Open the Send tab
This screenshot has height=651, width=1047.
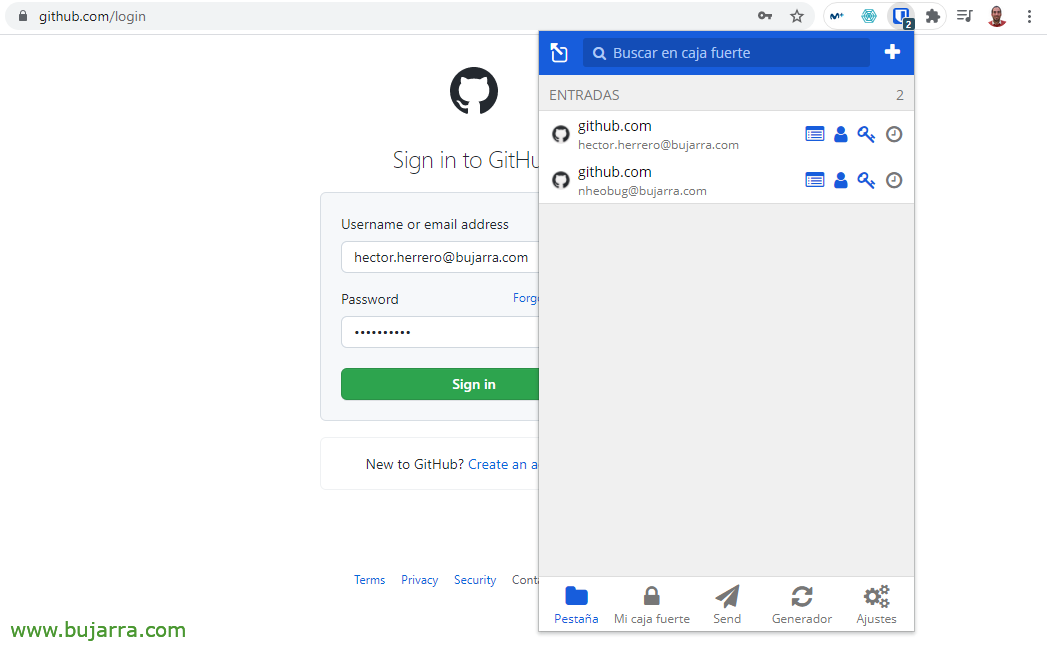[726, 605]
